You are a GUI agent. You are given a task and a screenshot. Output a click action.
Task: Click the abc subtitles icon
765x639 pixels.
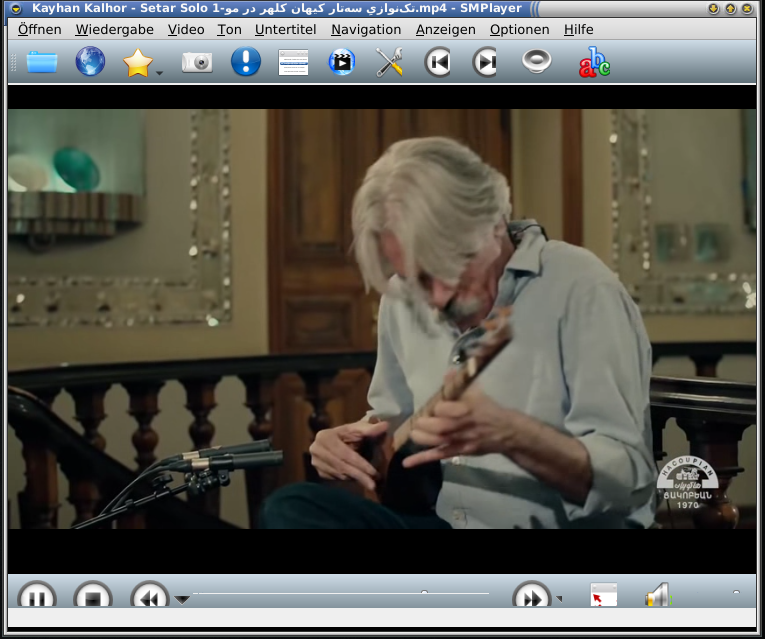[x=594, y=63]
